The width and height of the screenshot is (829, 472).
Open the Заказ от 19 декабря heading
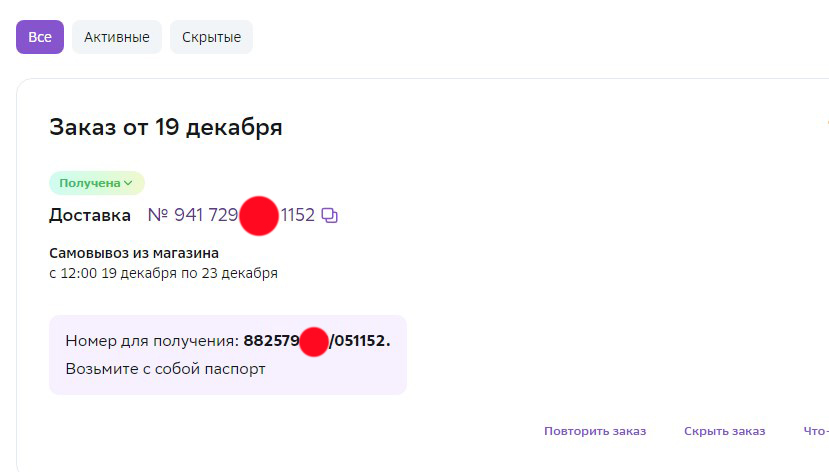pyautogui.click(x=165, y=127)
